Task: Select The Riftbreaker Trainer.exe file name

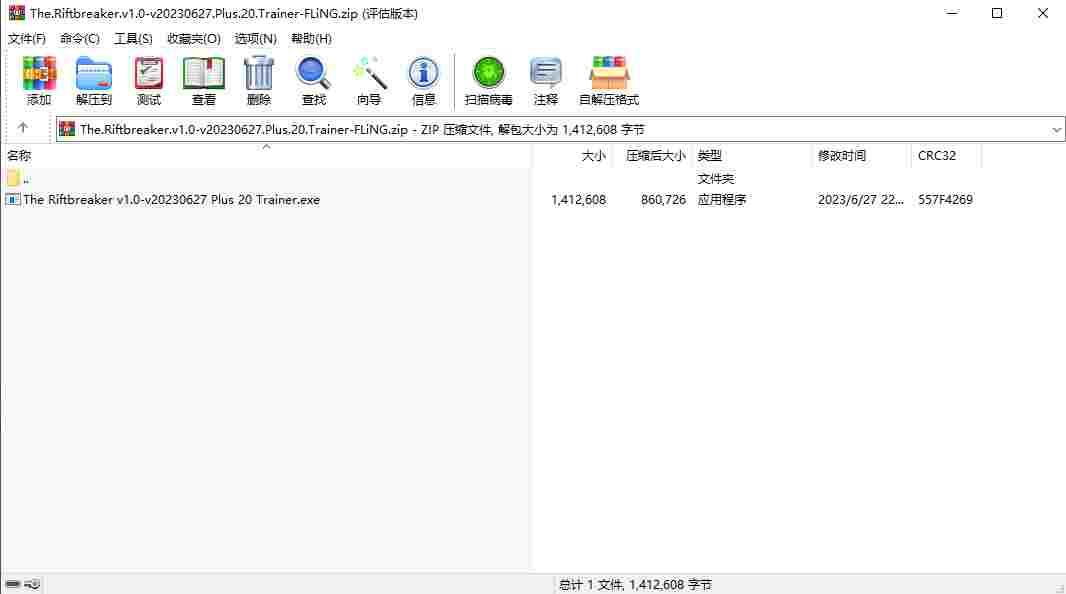Action: [171, 200]
